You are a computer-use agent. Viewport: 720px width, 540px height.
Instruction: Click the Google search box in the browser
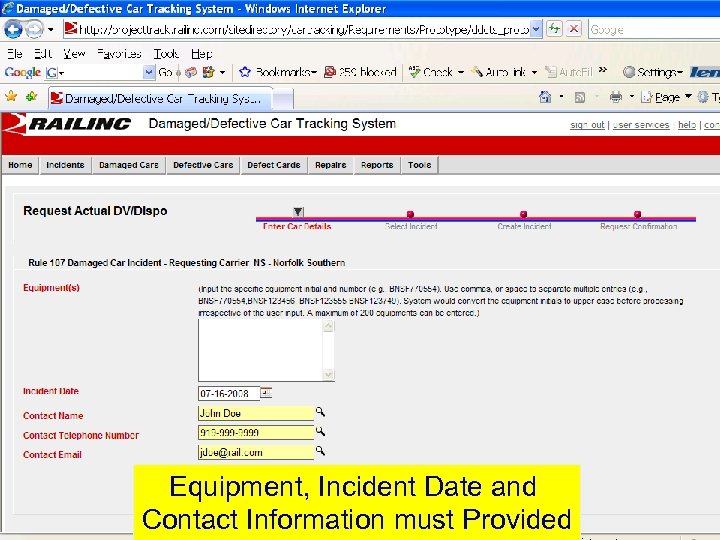click(654, 30)
